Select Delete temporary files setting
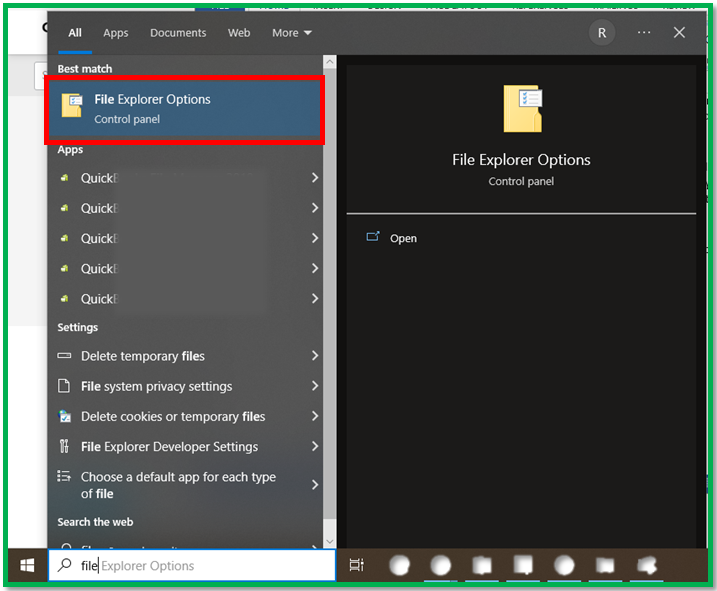Screen dimensions: 717x591 [x=185, y=356]
